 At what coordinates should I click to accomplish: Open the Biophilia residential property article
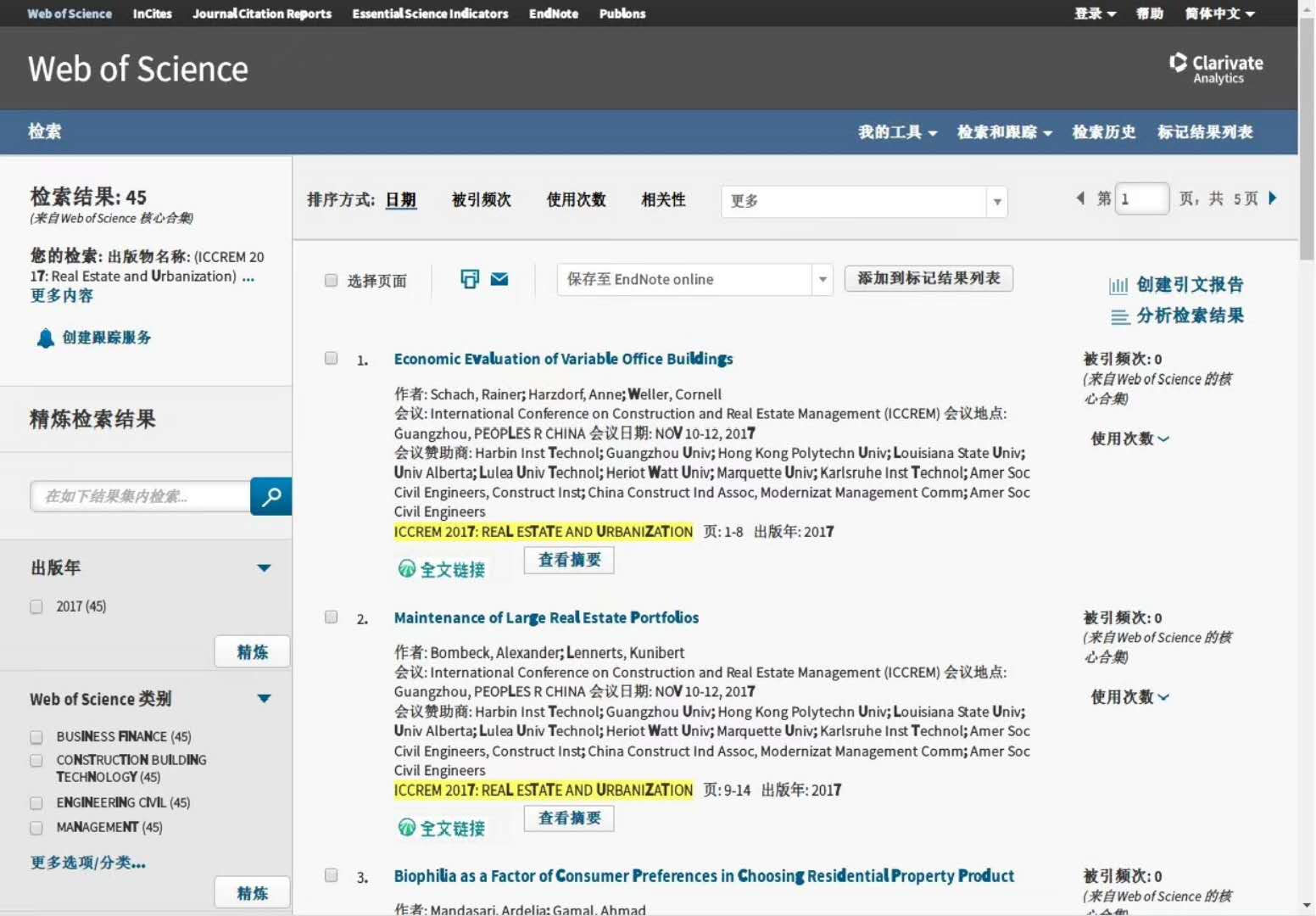(x=704, y=876)
